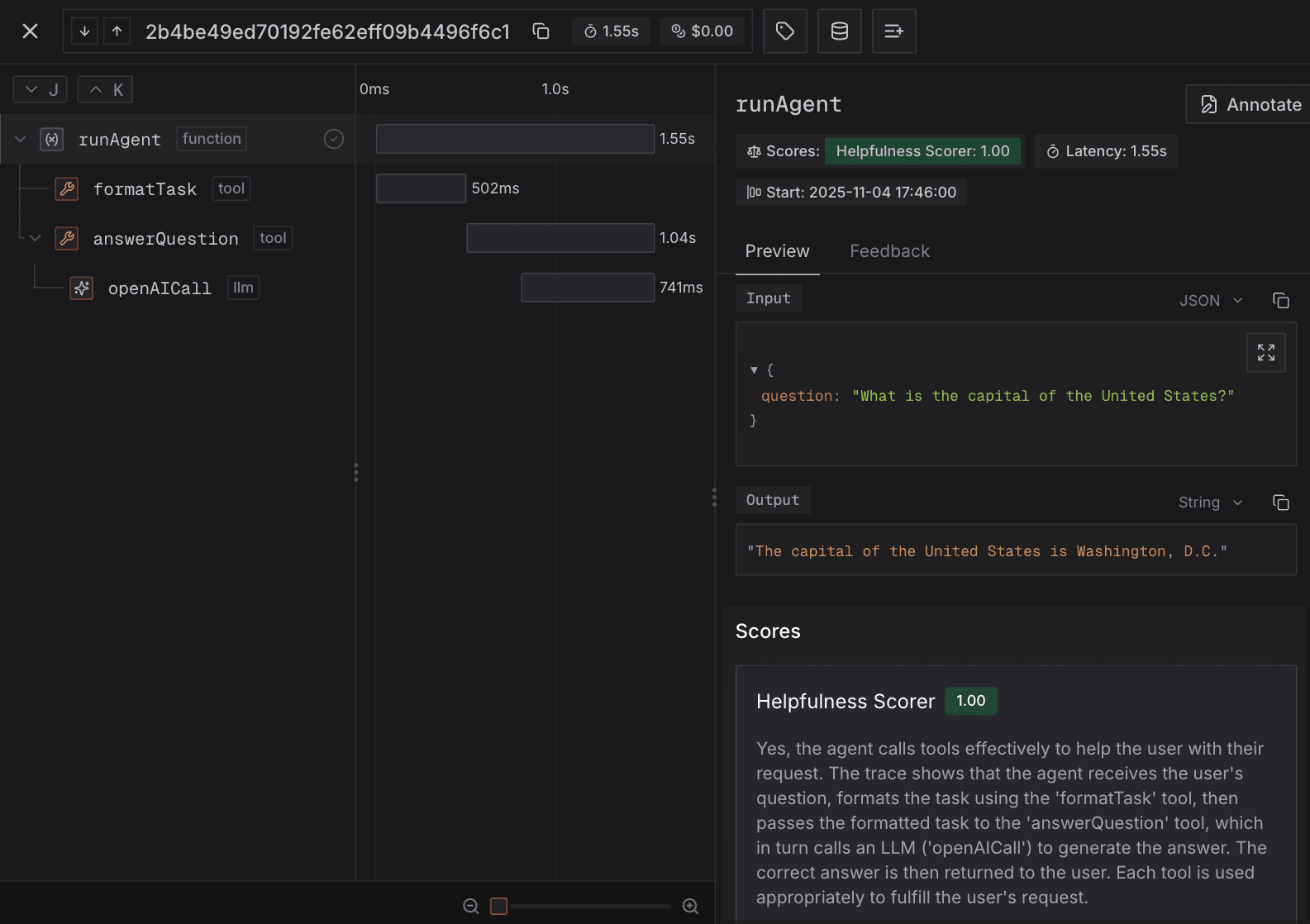
Task: Copy the trace ID to clipboard
Action: tap(541, 31)
